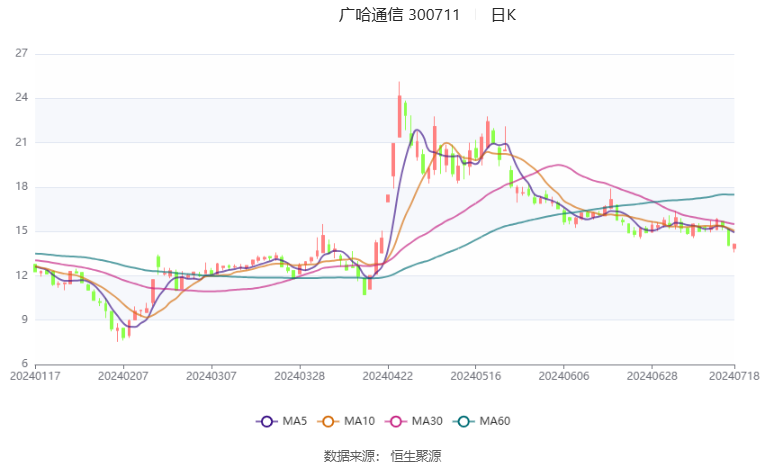Click the 20240328 date axis label
The height and width of the screenshot is (465, 765).
(300, 376)
